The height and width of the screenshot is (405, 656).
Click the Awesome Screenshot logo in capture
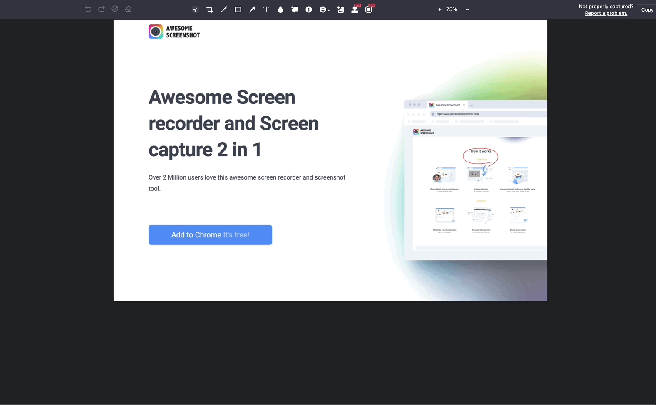pyautogui.click(x=174, y=31)
